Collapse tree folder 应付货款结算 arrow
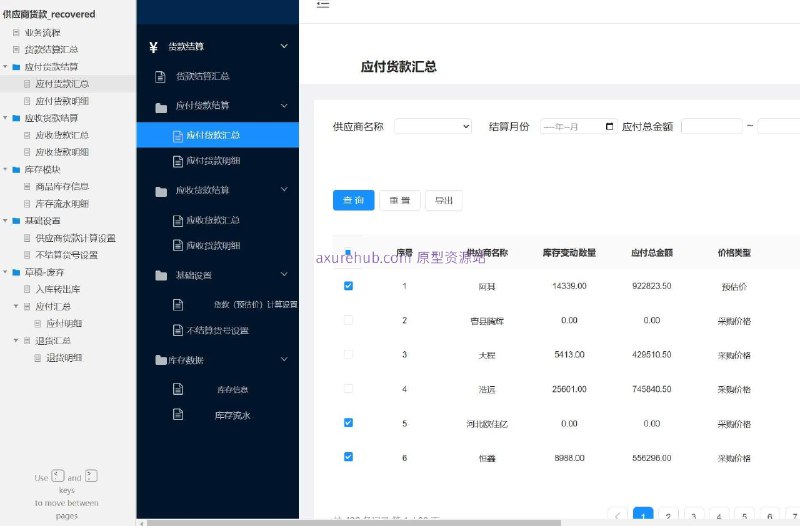Viewport: 800px width, 526px height. 5,66
